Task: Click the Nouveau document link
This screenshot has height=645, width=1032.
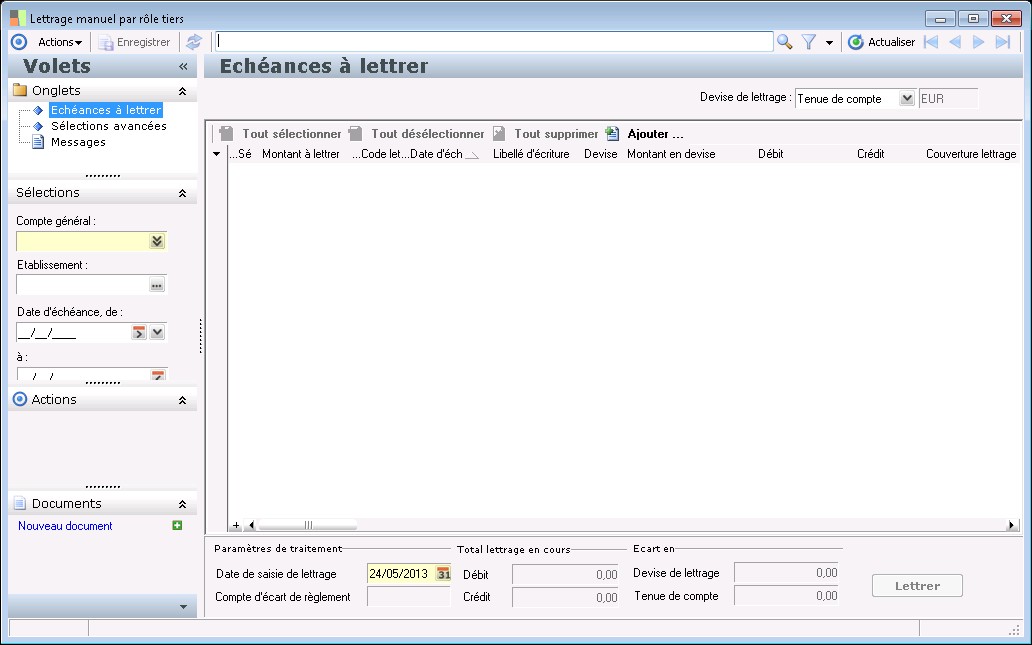Action: pos(65,526)
